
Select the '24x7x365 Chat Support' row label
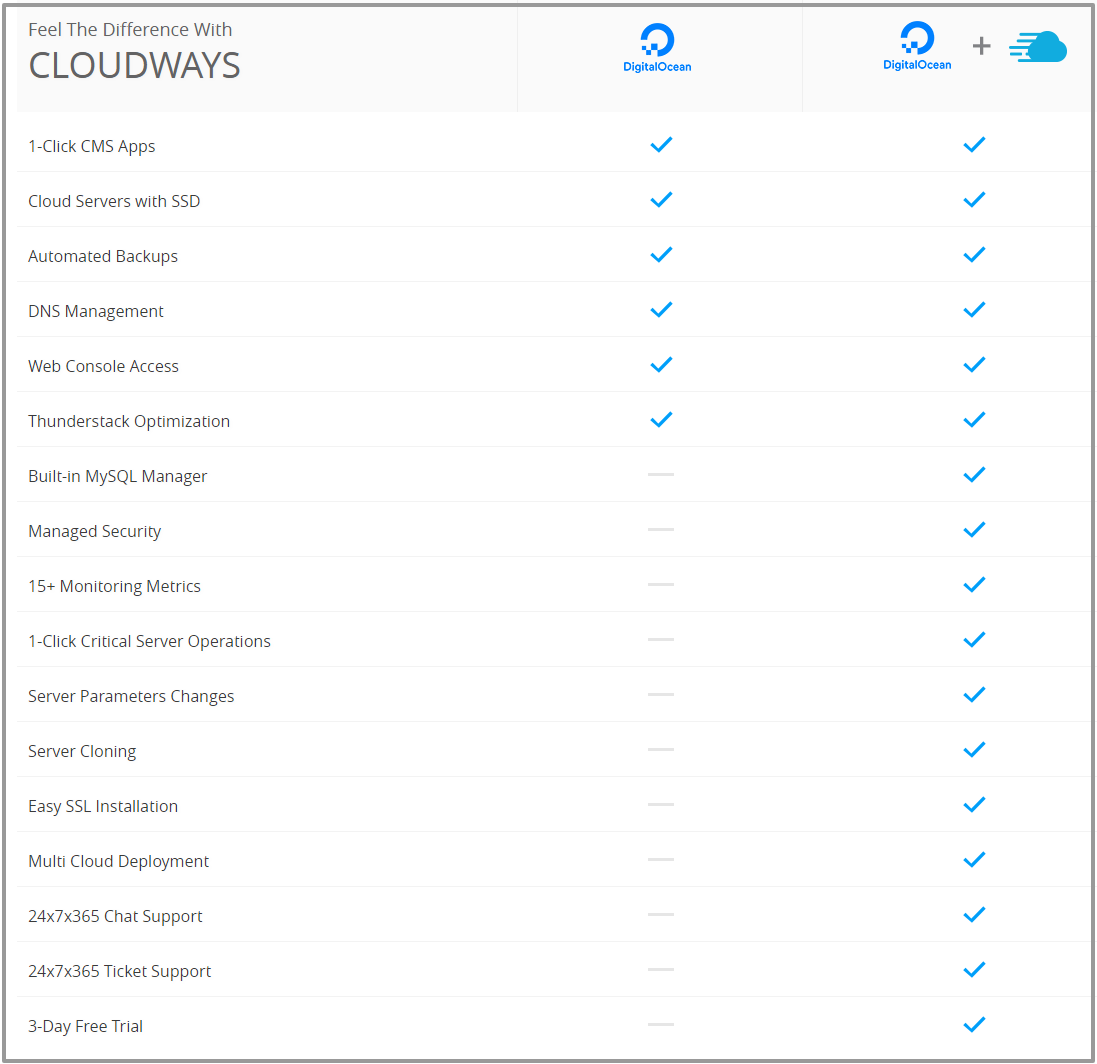115,916
